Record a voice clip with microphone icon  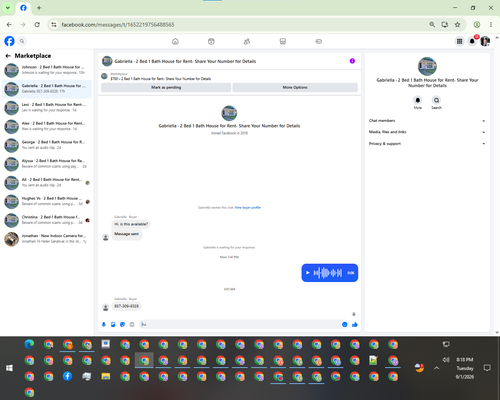pos(104,324)
